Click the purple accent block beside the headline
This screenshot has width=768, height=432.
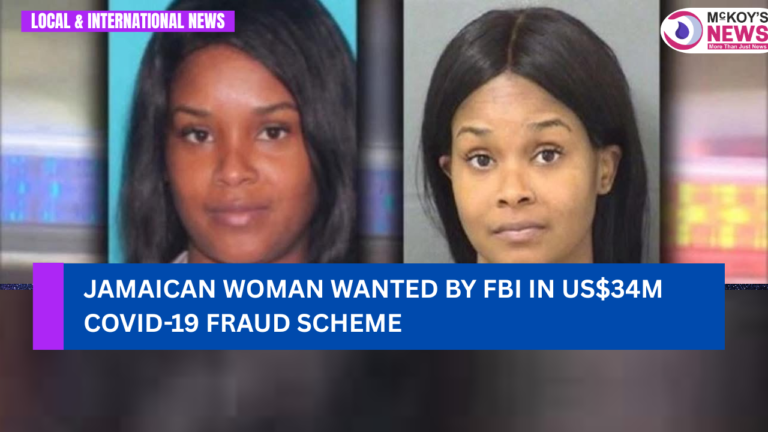(48, 307)
